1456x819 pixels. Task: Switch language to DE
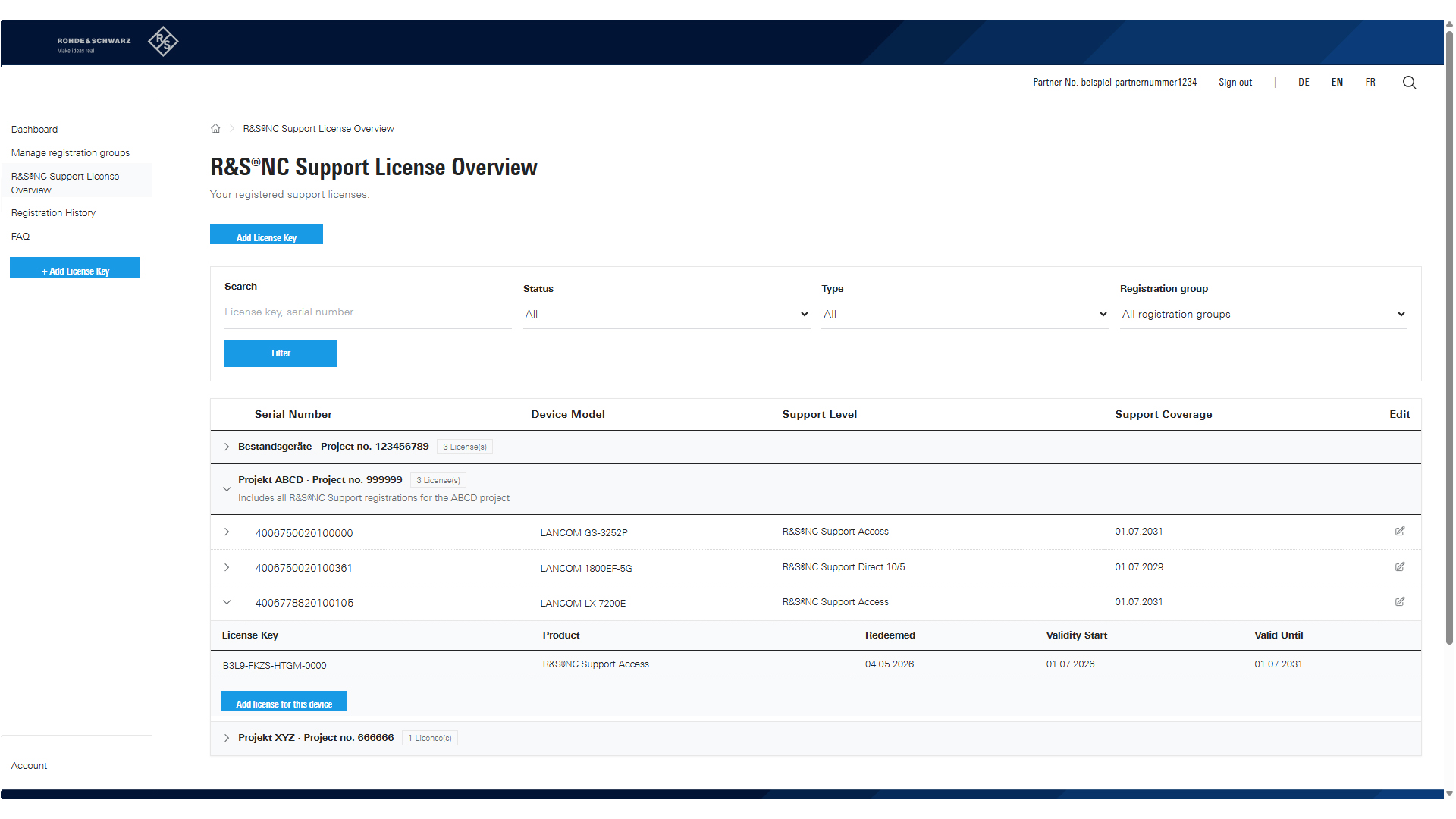pyautogui.click(x=1304, y=83)
